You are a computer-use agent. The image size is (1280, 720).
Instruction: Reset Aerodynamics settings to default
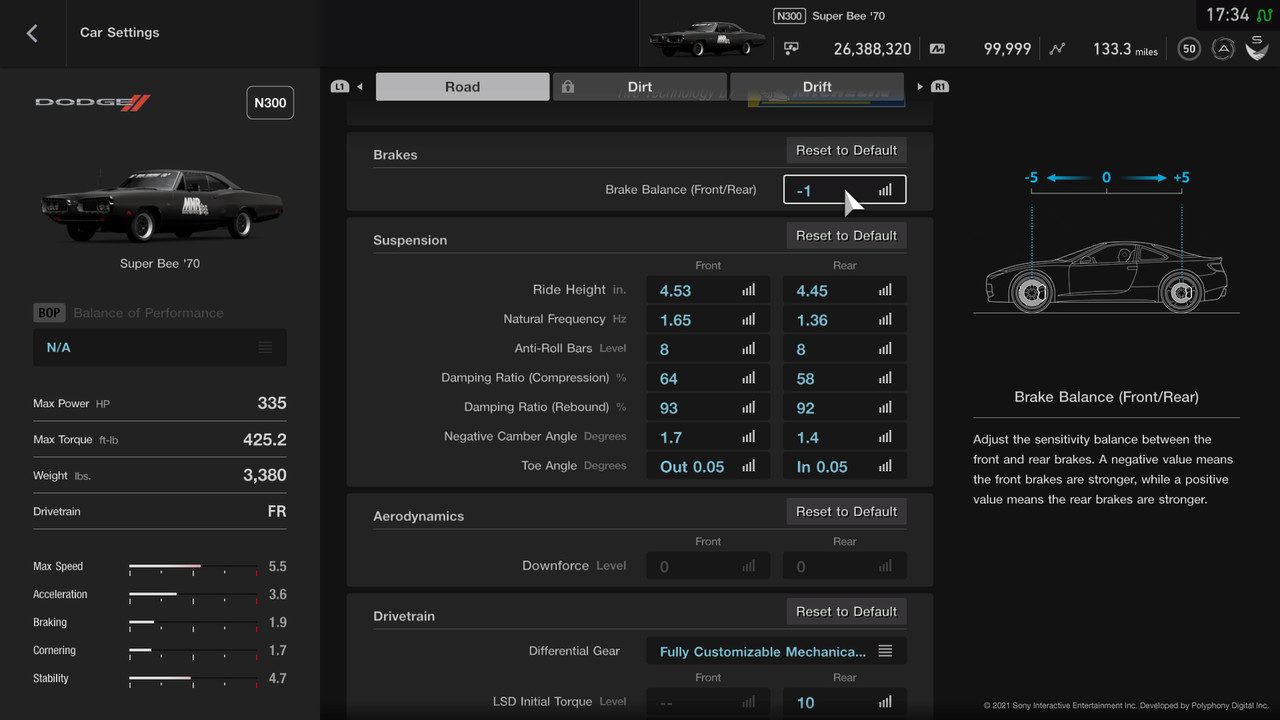point(846,511)
